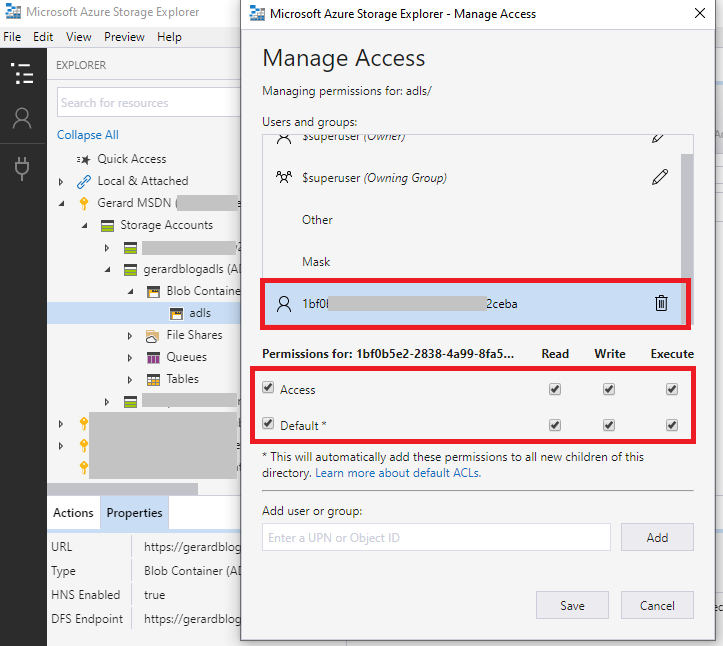Switch to the Actions tab
Screen dimensions: 723x646
click(x=73, y=513)
